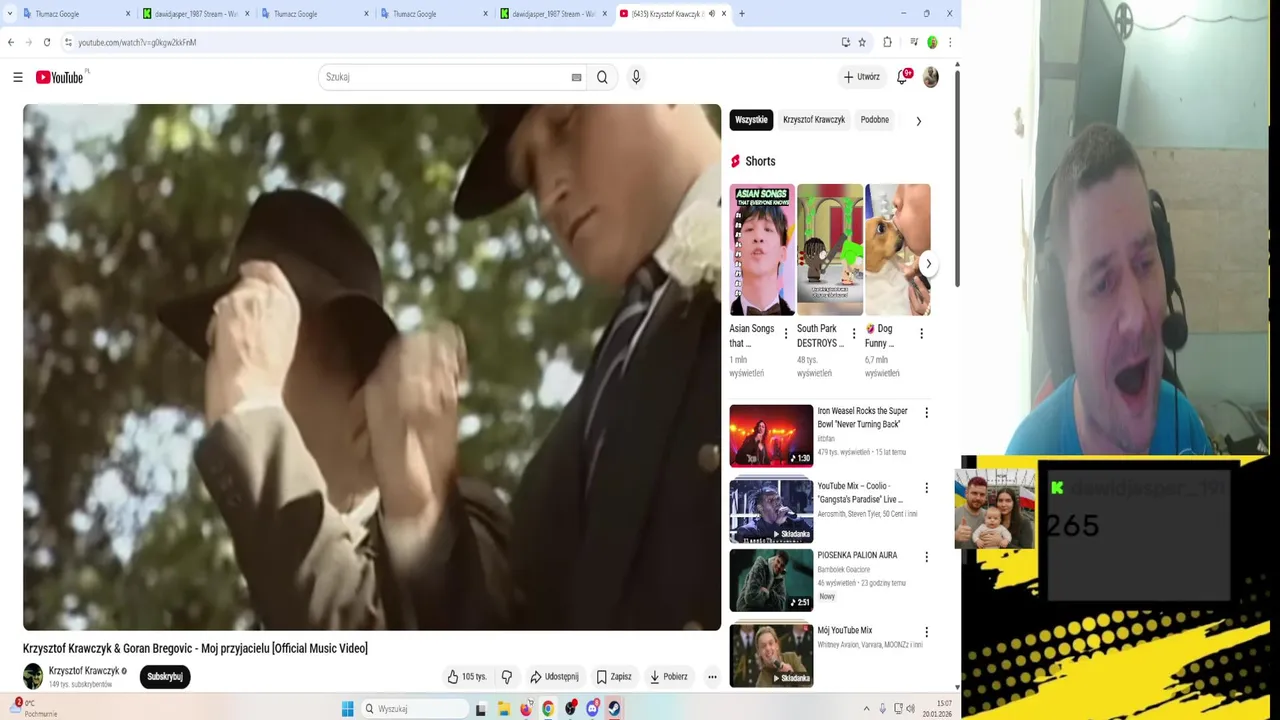
Task: Switch to first dawidjasper_1987 Stream tab
Action: coord(195,14)
